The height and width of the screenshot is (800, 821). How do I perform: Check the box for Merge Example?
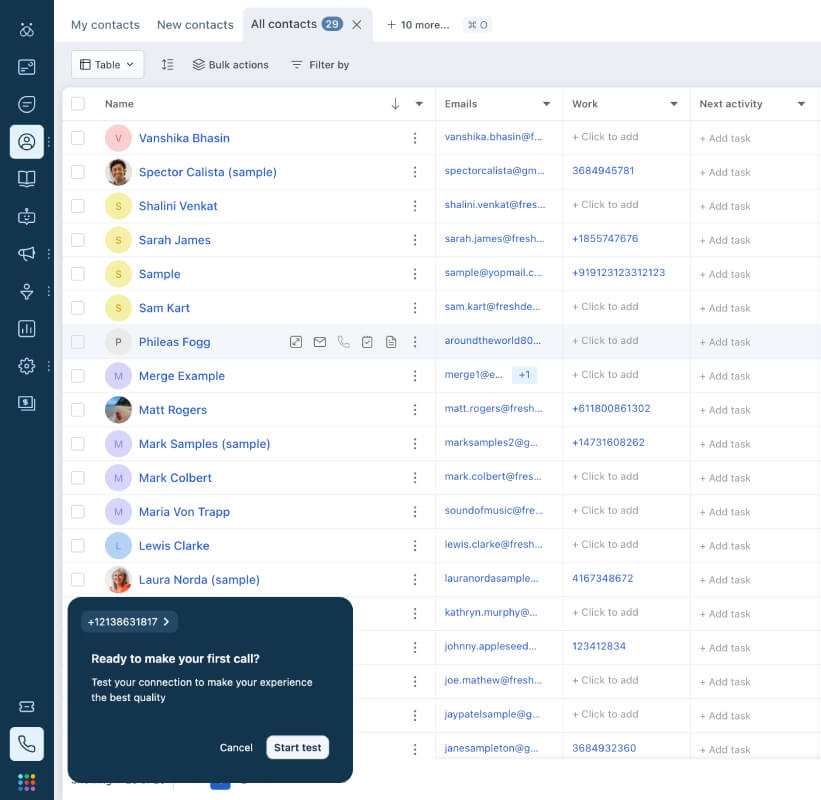point(77,376)
